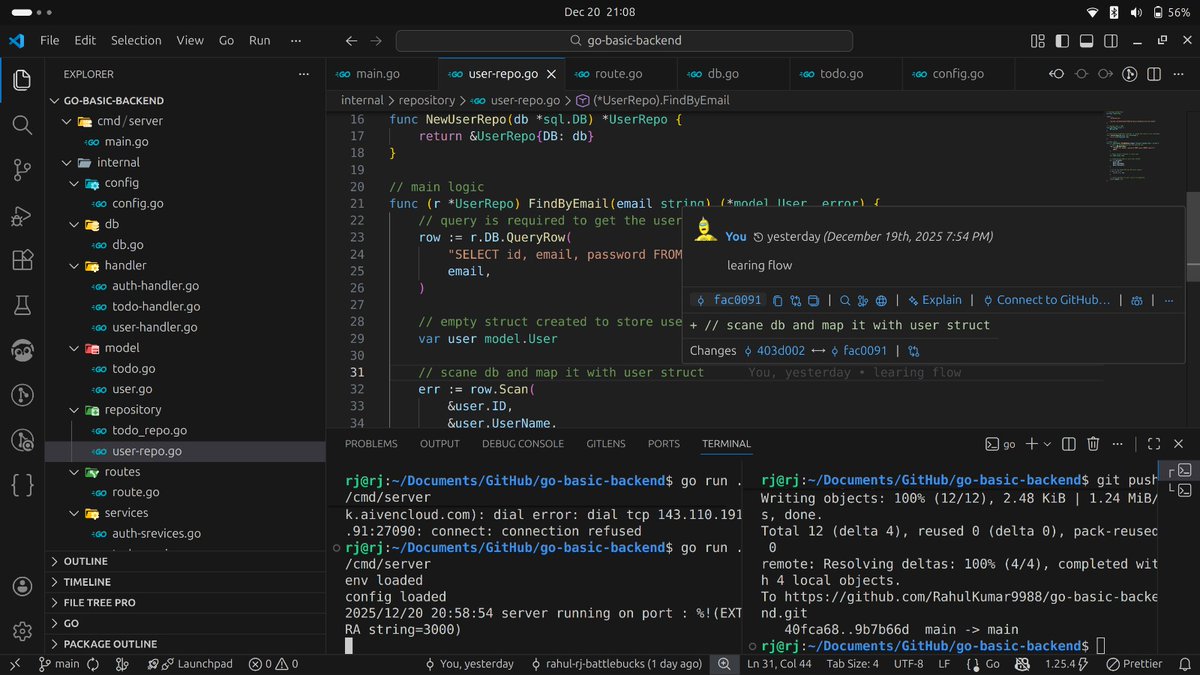Split the terminal
The width and height of the screenshot is (1200, 675).
(x=1069, y=444)
